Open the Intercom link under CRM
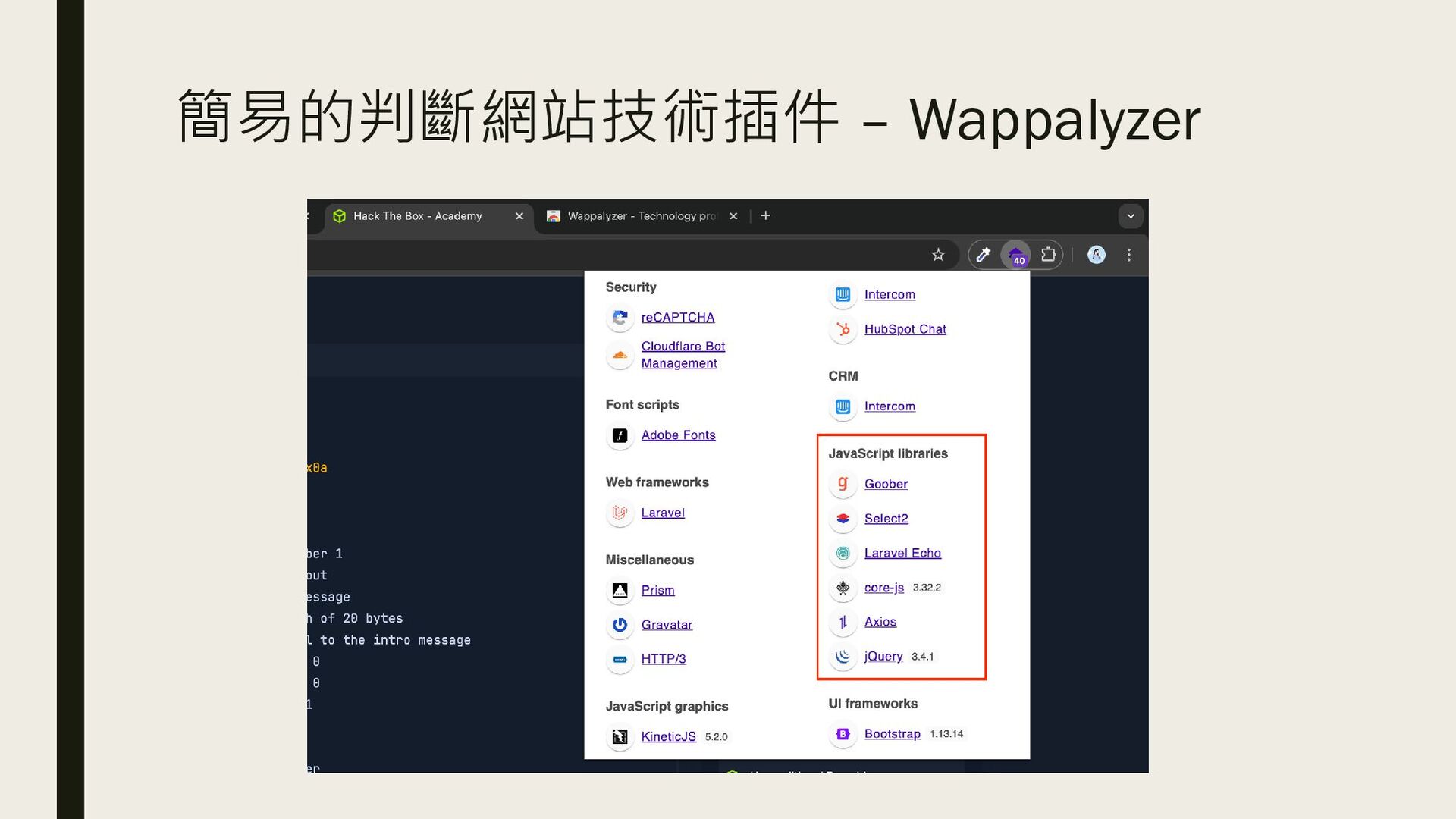This screenshot has height=819, width=1456. [x=890, y=406]
